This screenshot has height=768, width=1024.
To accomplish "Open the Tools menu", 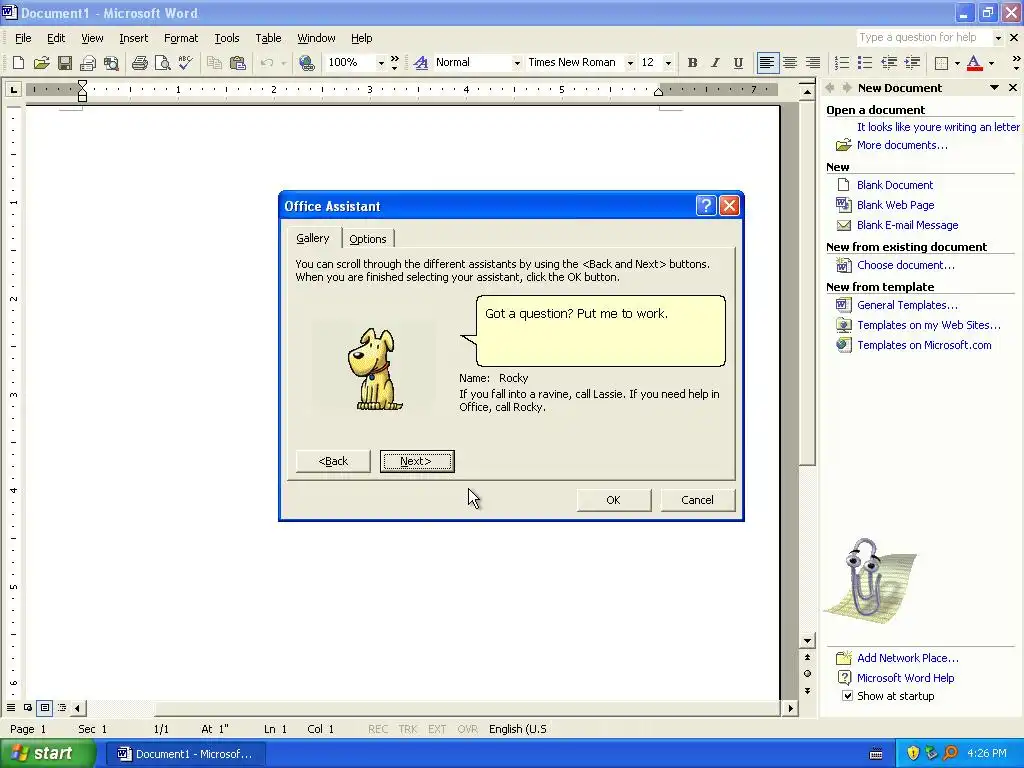I will pos(227,38).
